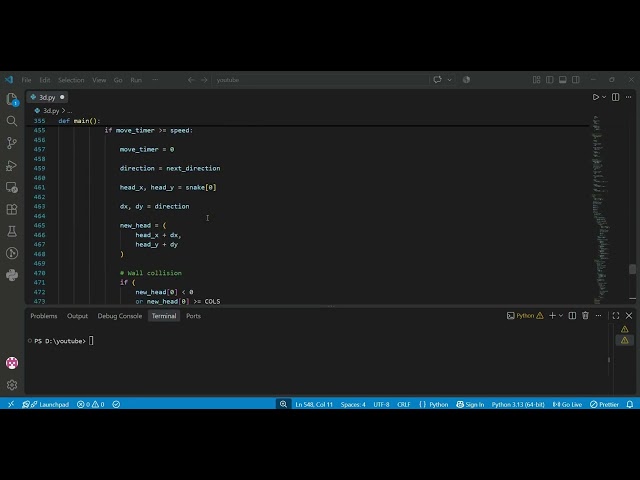Image resolution: width=640 pixels, height=480 pixels.
Task: Expand the Copilot dropdown chevron
Action: pyautogui.click(x=449, y=80)
